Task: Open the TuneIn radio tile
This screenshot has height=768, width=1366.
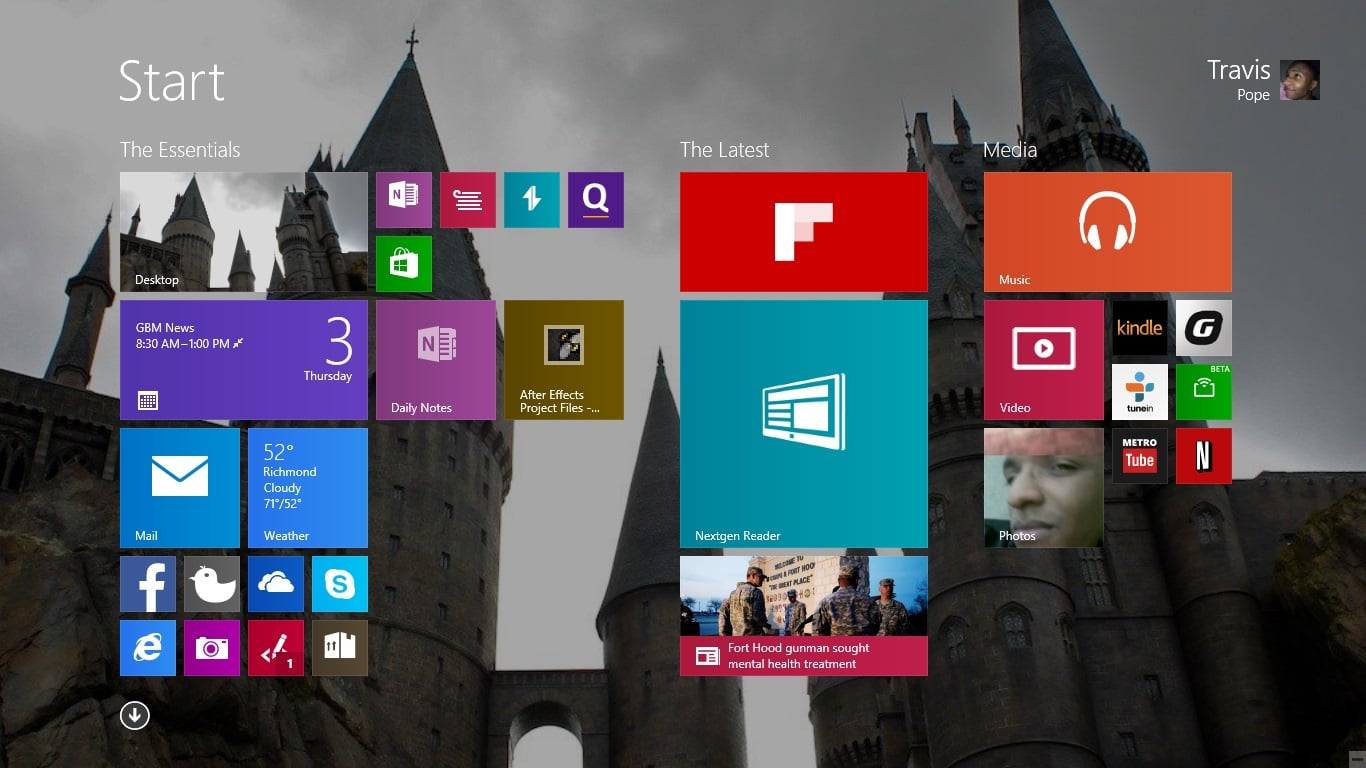Action: tap(1140, 392)
